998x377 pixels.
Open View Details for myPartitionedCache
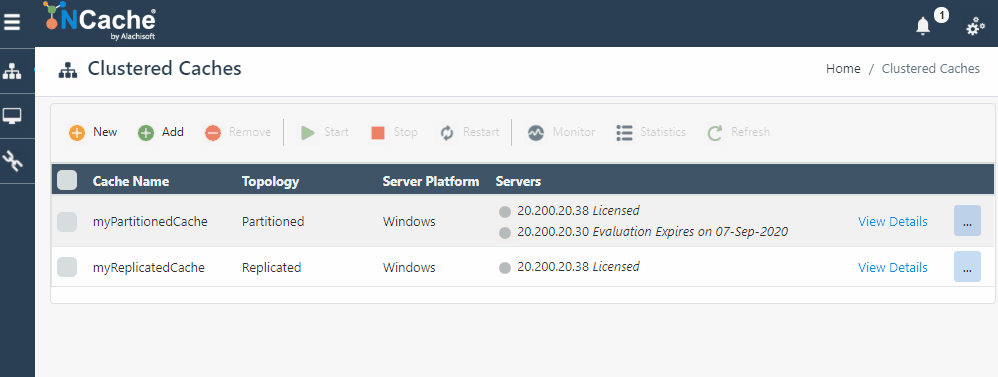pyautogui.click(x=892, y=222)
